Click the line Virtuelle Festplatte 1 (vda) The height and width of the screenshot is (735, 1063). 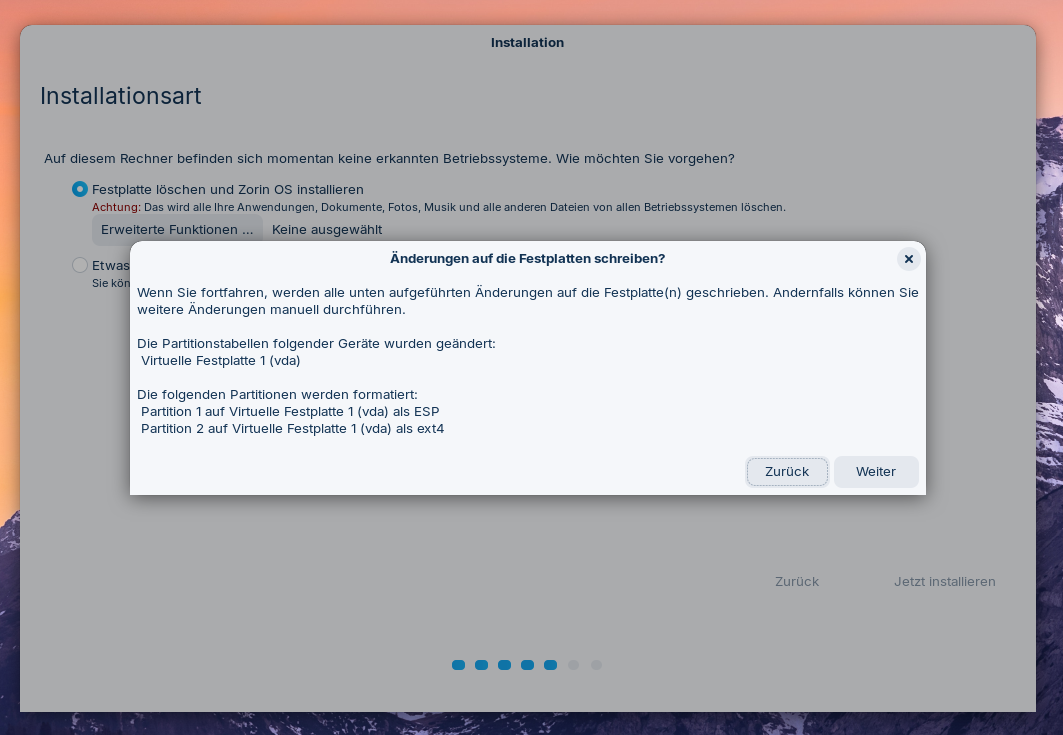(220, 361)
